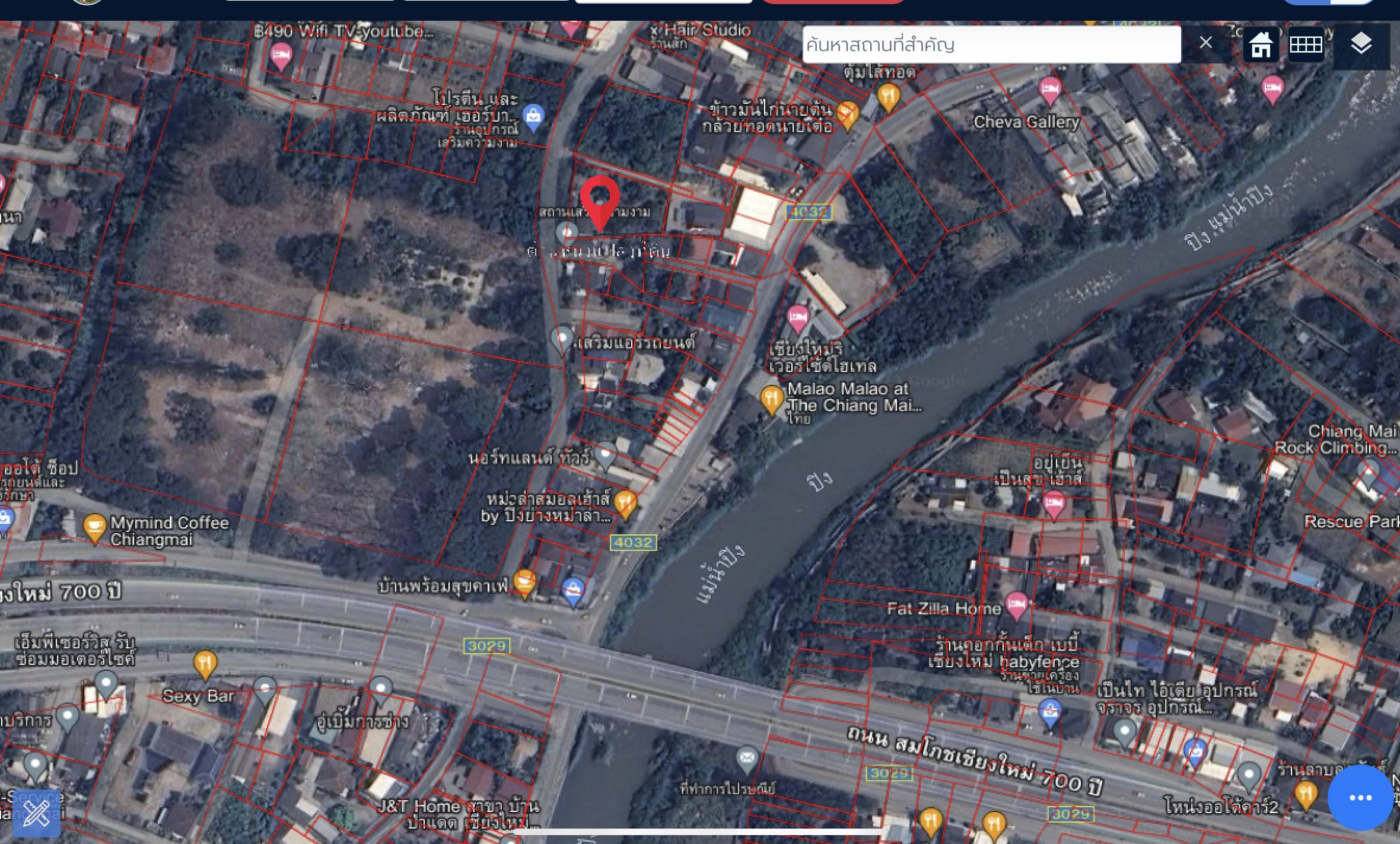This screenshot has height=844, width=1400.
Task: Open the blue three-dots menu button
Action: point(1360,797)
